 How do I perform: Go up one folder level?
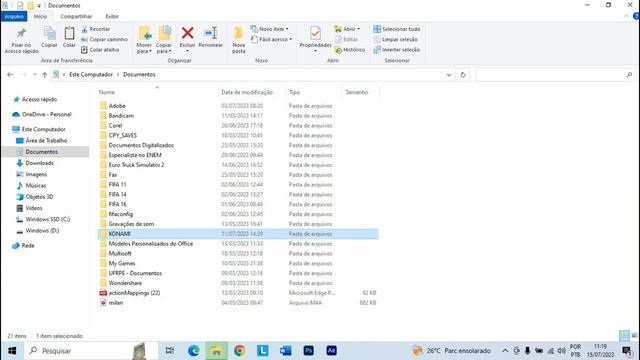coord(44,75)
